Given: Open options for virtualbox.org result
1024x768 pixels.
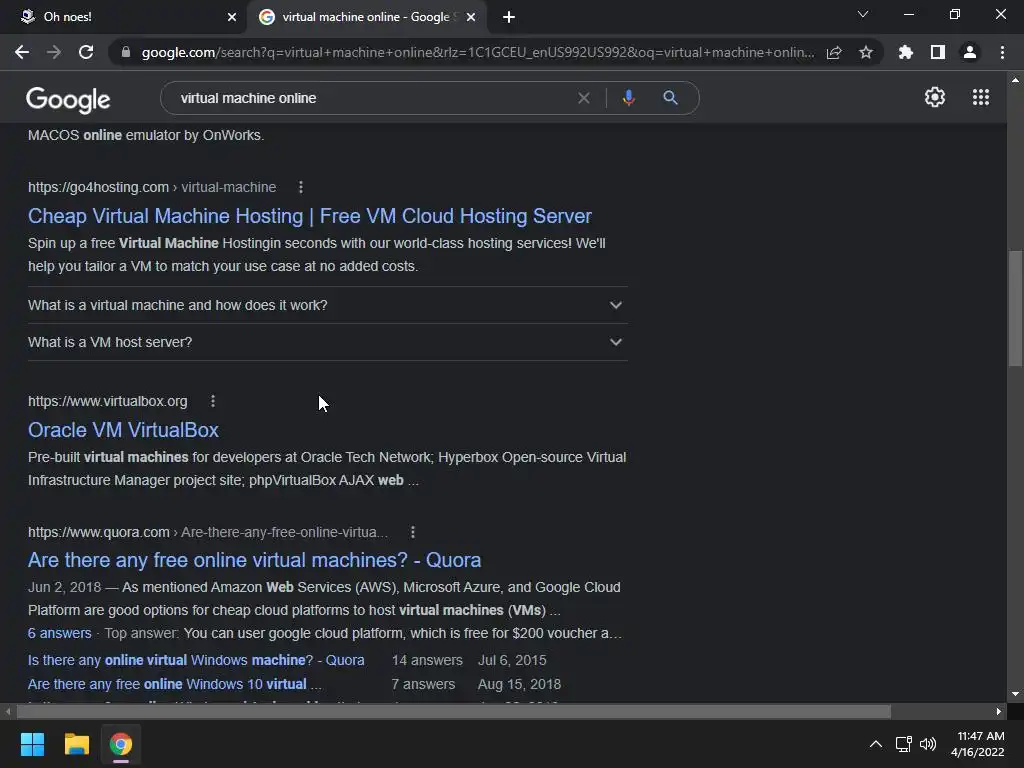Looking at the screenshot, I should click(213, 401).
